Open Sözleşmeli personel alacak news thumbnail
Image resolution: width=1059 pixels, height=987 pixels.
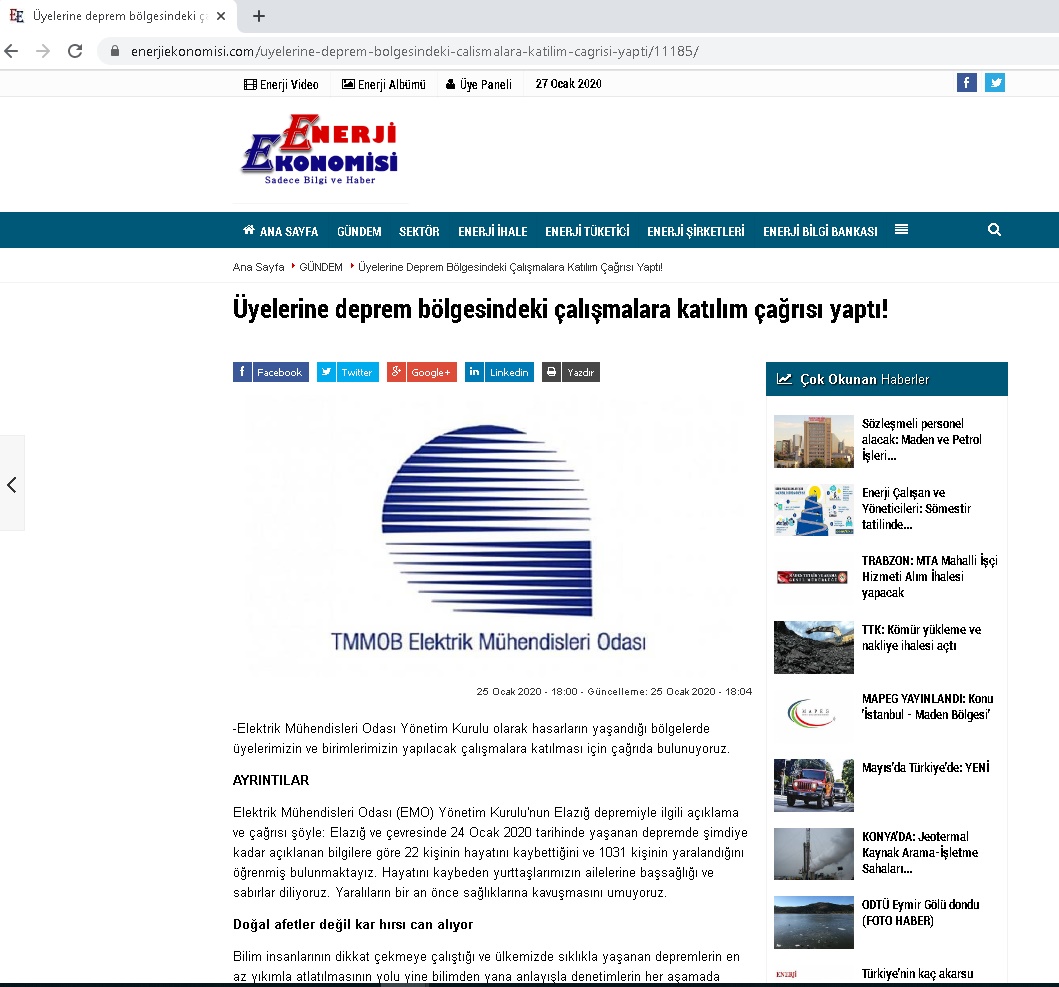tap(814, 441)
